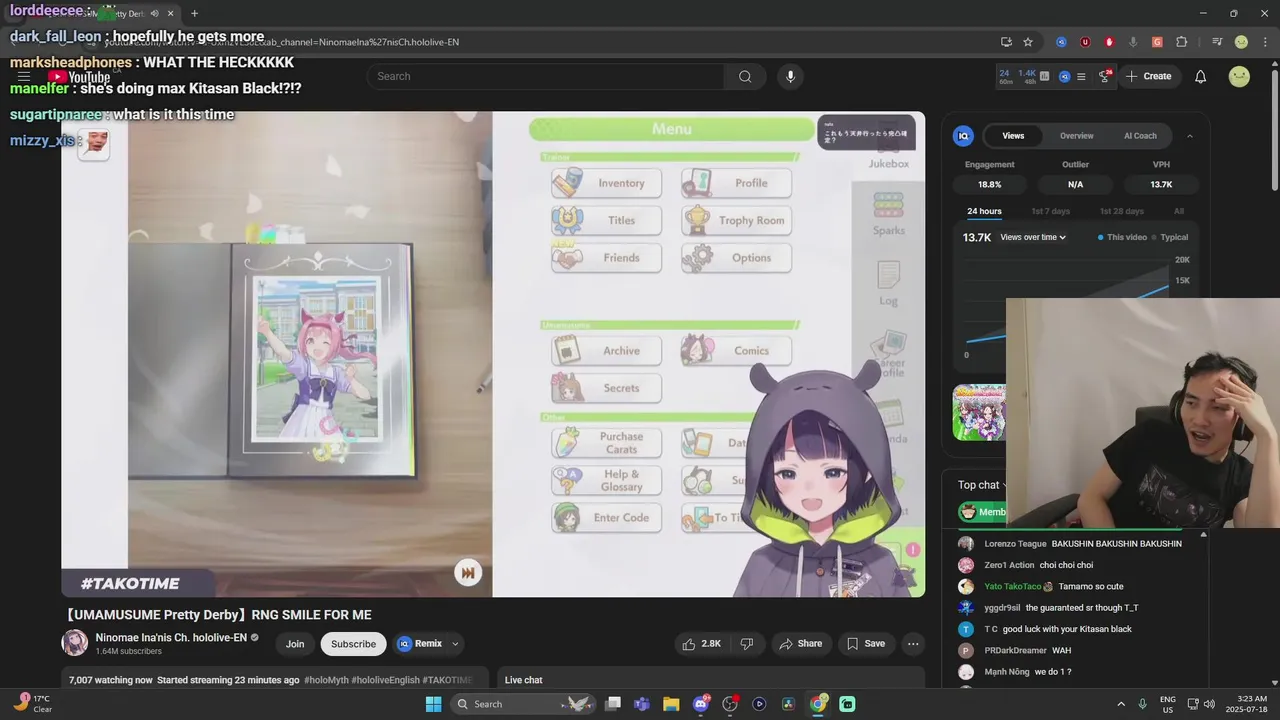
Task: Open the Inventory menu item in game
Action: click(606, 183)
